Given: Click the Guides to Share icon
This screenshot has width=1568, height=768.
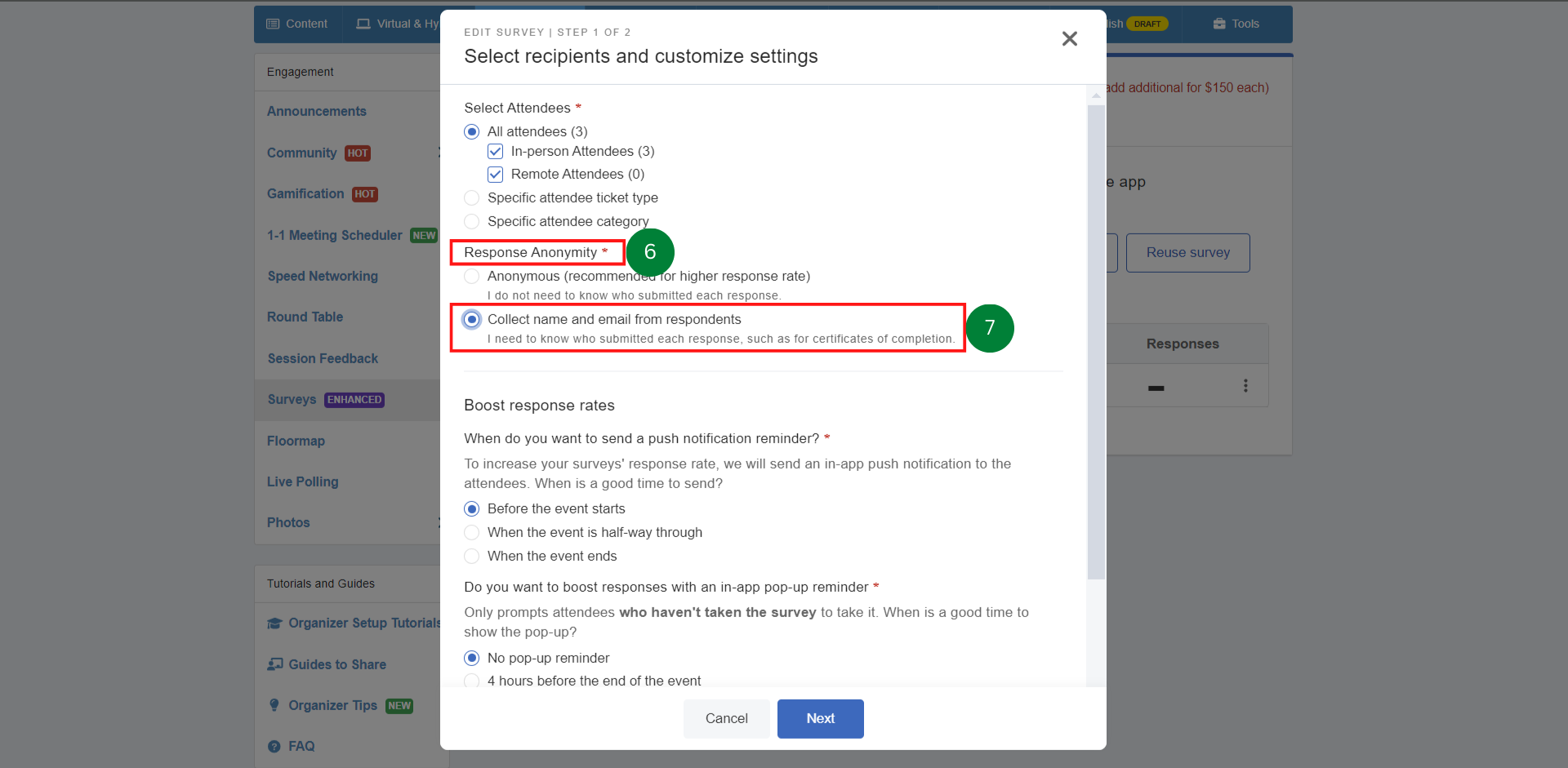Looking at the screenshot, I should (x=274, y=664).
